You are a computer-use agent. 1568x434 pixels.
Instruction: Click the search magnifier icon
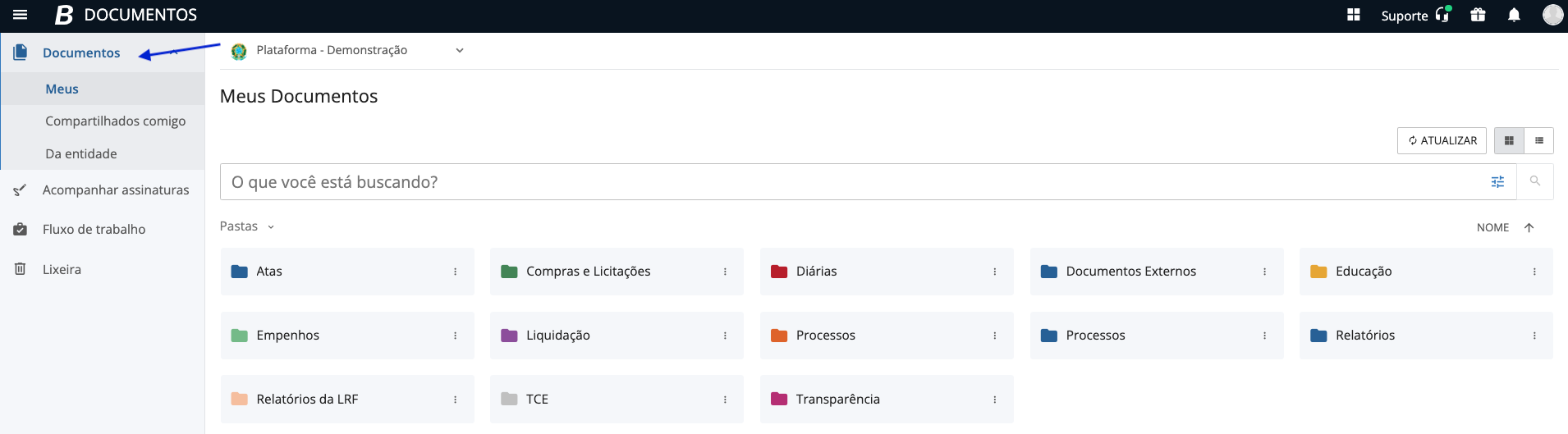(1534, 181)
